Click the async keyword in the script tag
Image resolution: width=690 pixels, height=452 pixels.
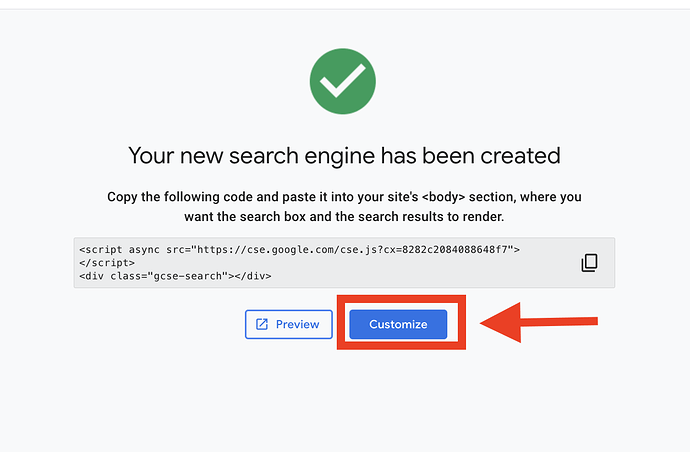(144, 250)
